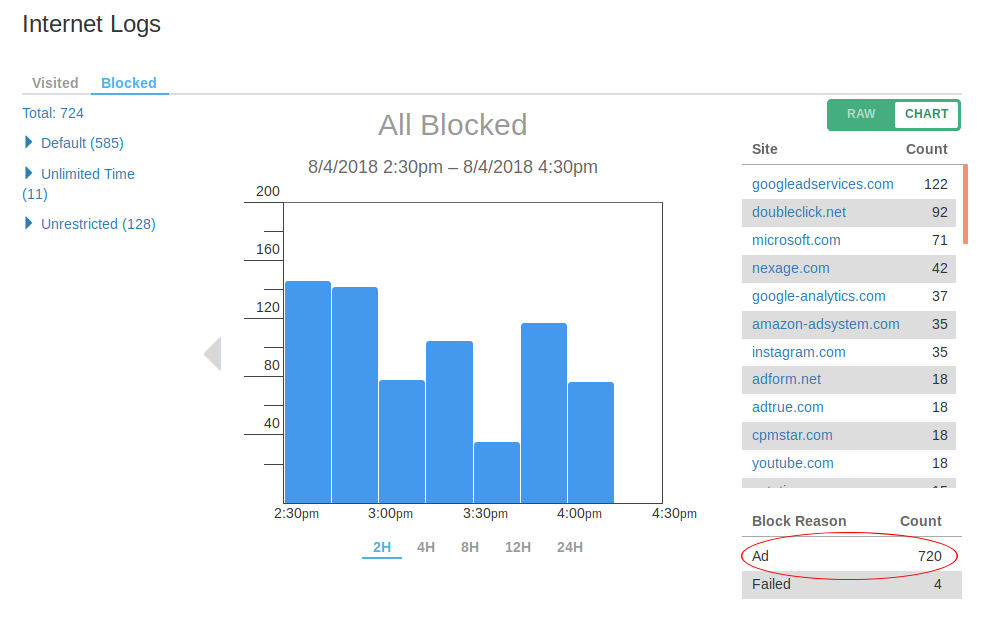Image resolution: width=989 pixels, height=627 pixels.
Task: Expand the Default (585) group
Action: [81, 143]
